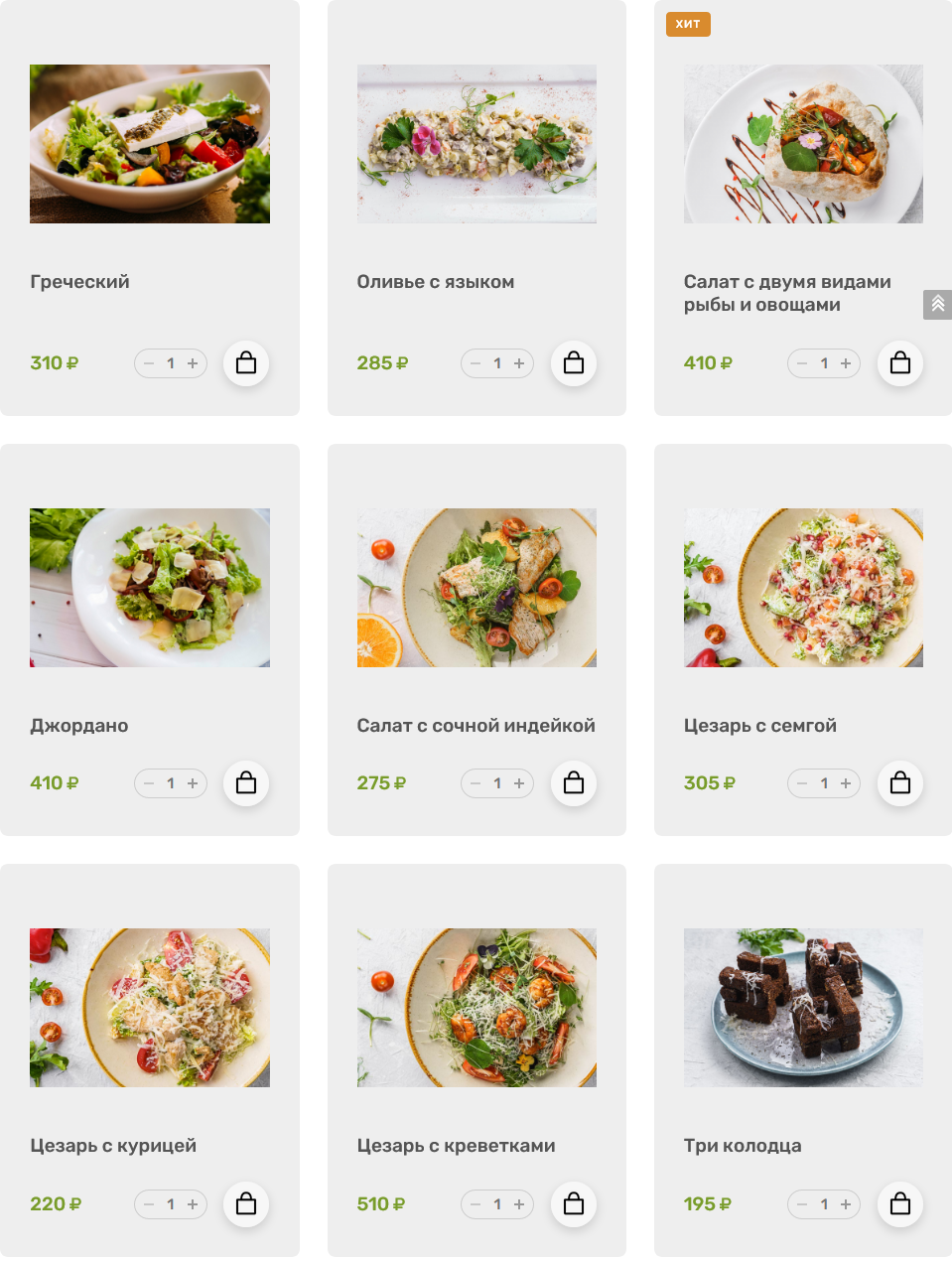
Task: Add Оливье с языком to cart
Action: point(574,363)
